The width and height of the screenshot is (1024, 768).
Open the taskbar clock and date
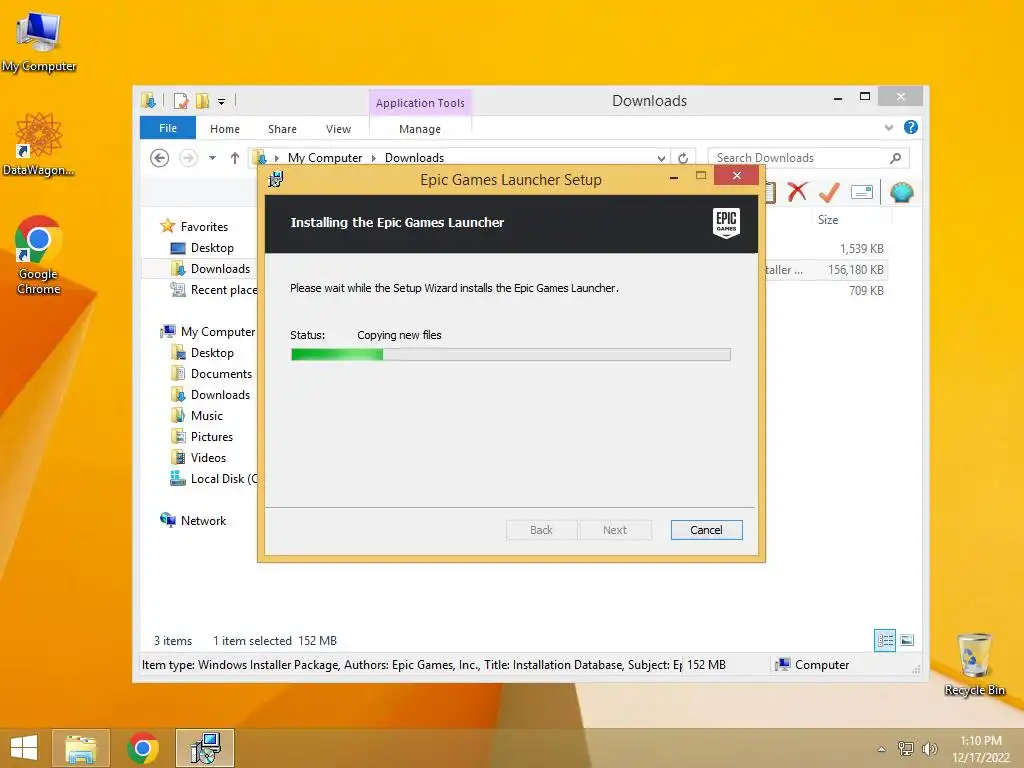point(981,749)
